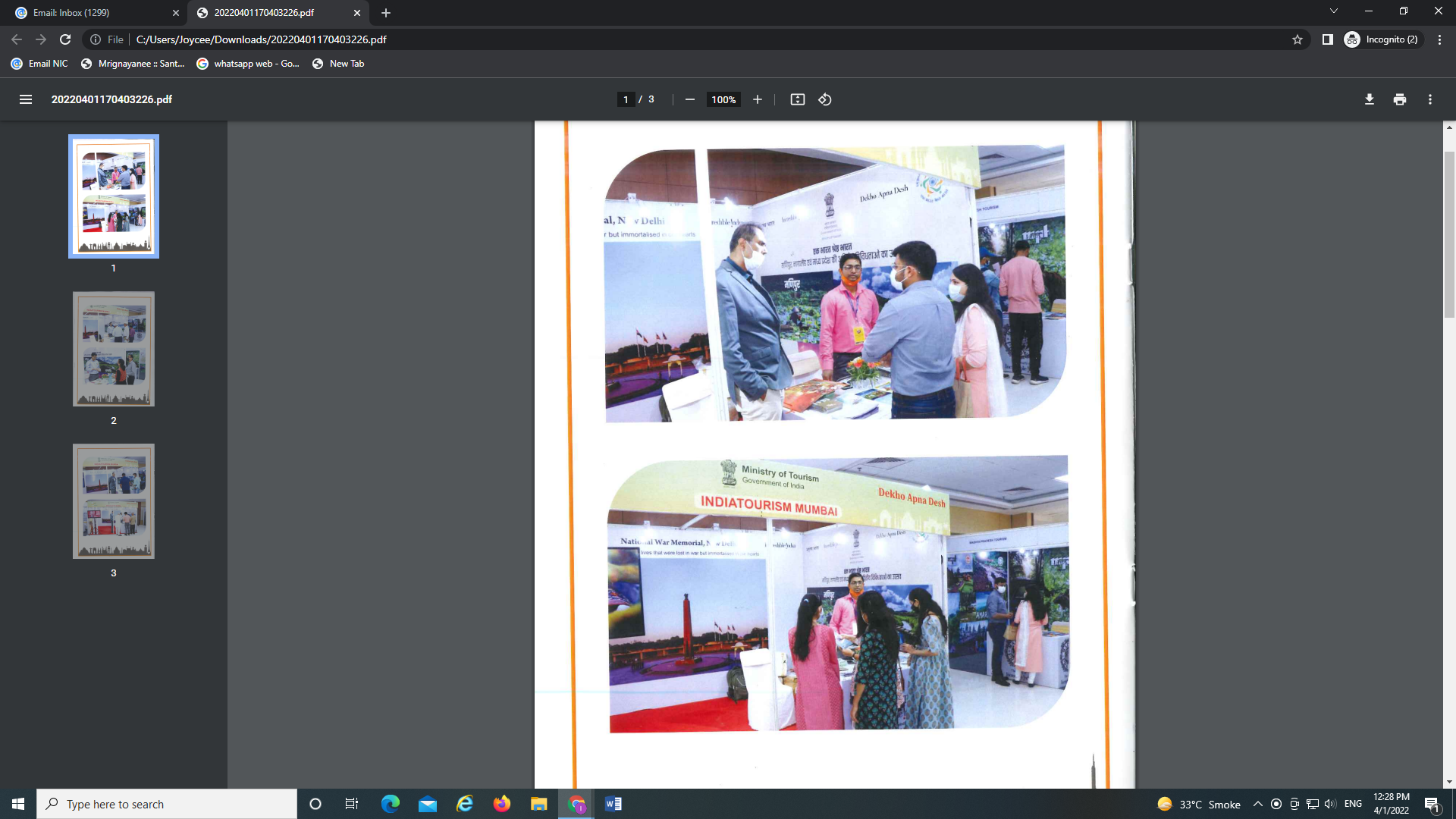This screenshot has height=819, width=1456.
Task: Zoom out with the minus button
Action: click(689, 99)
